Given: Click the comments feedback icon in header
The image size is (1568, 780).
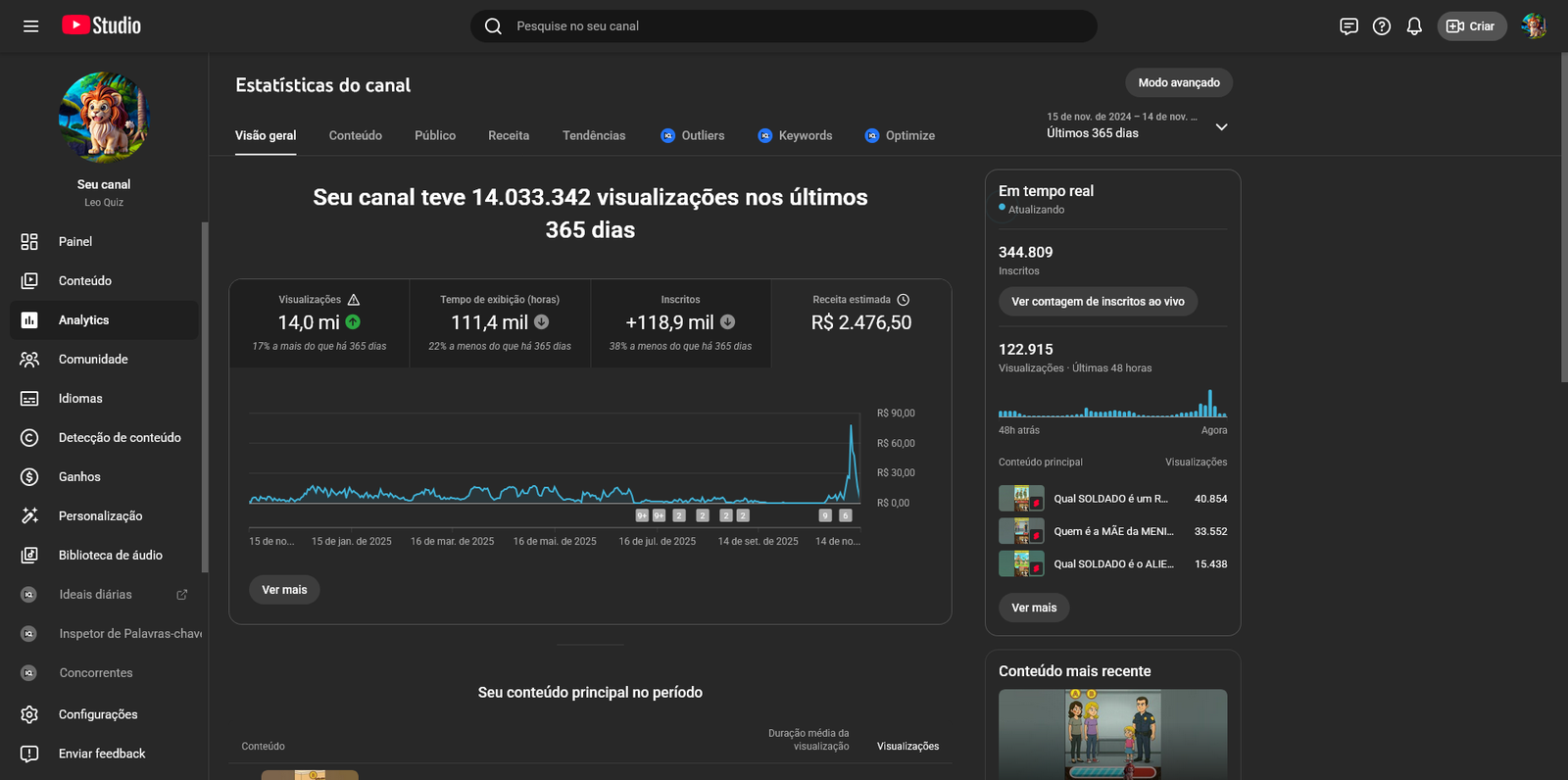Looking at the screenshot, I should coord(1348,26).
